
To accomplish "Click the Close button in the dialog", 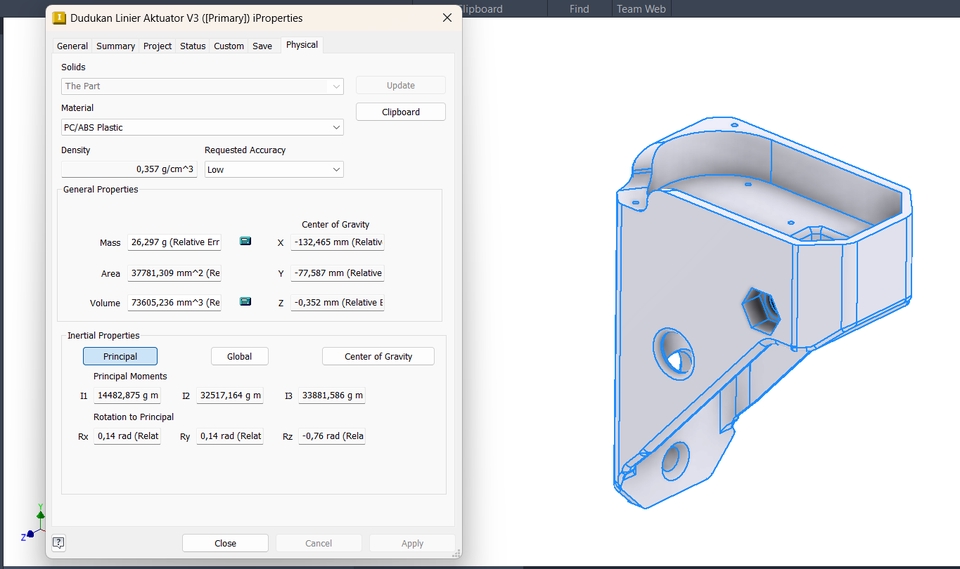I will point(225,543).
